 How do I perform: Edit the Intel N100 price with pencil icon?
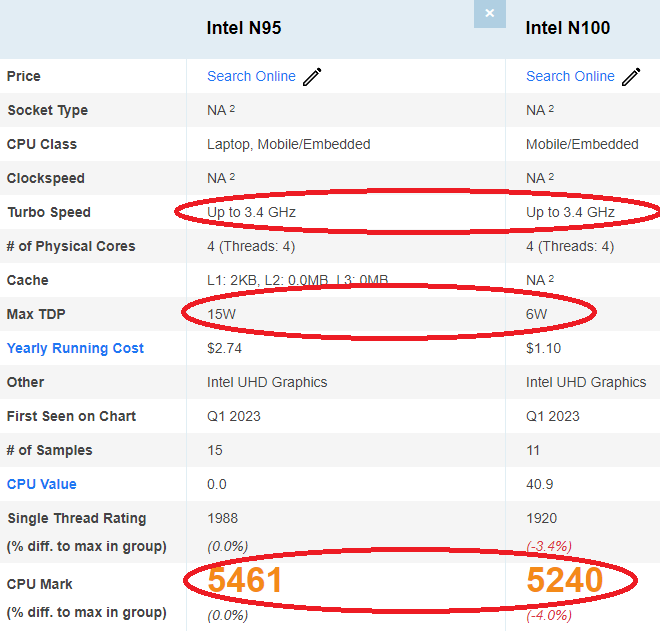631,77
